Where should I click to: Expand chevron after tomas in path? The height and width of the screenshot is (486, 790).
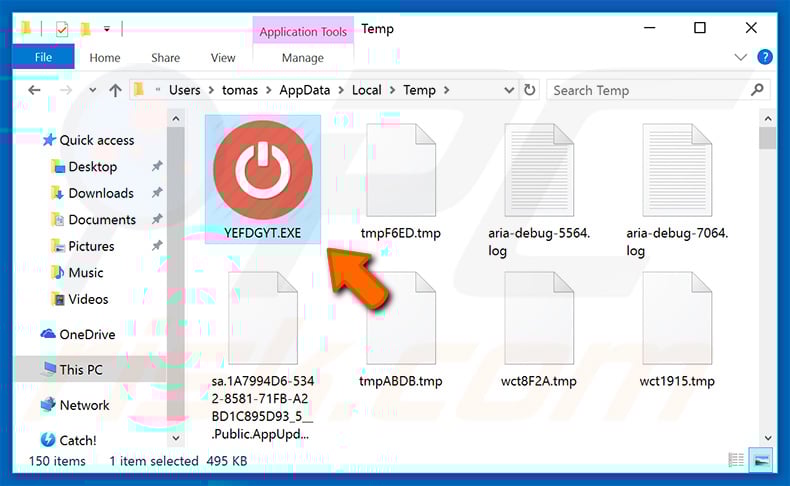pos(269,91)
